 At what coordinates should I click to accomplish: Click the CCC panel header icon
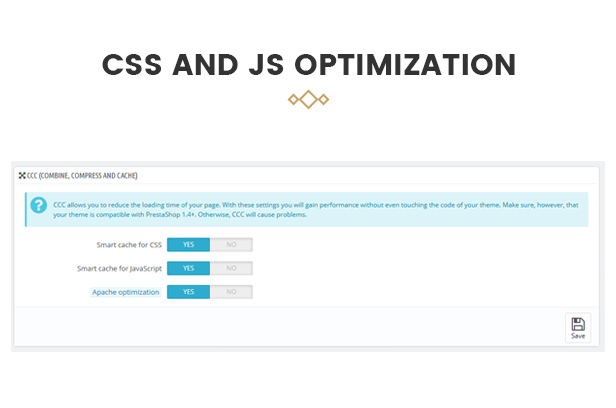tap(22, 176)
